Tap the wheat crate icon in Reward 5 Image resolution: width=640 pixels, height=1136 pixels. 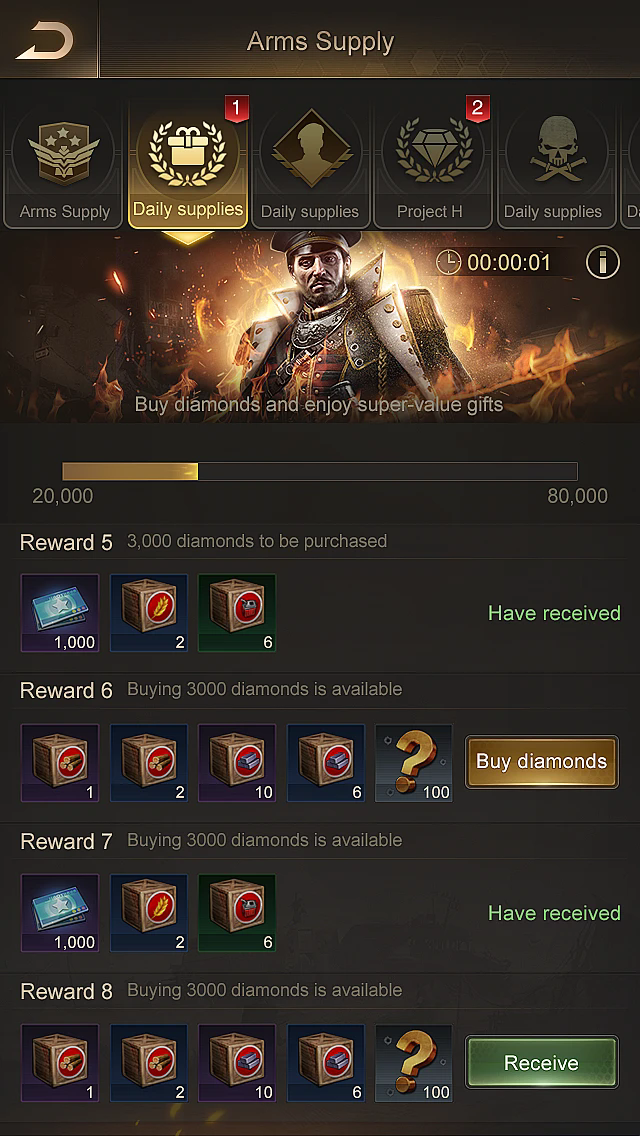pyautogui.click(x=149, y=613)
